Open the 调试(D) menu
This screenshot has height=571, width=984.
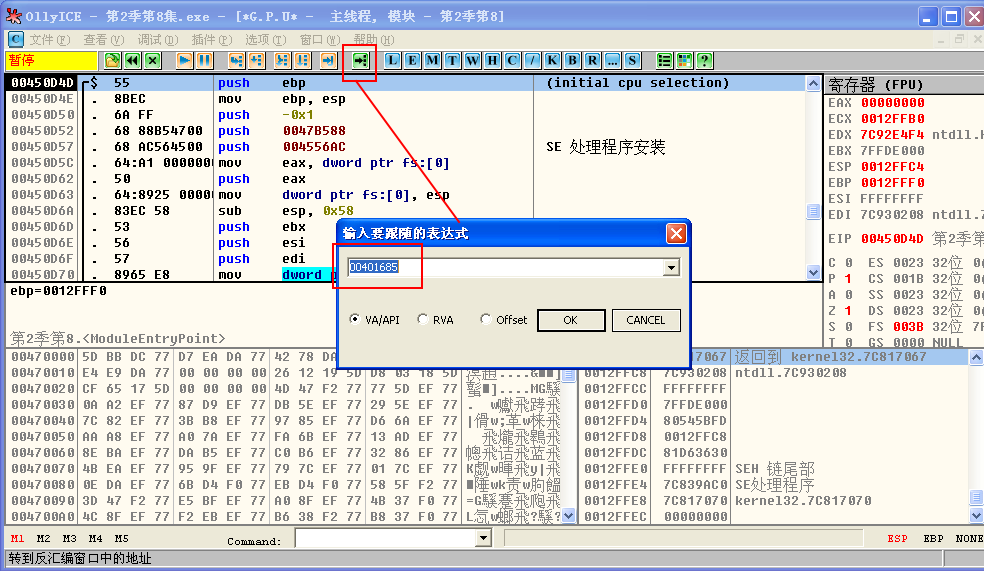158,40
